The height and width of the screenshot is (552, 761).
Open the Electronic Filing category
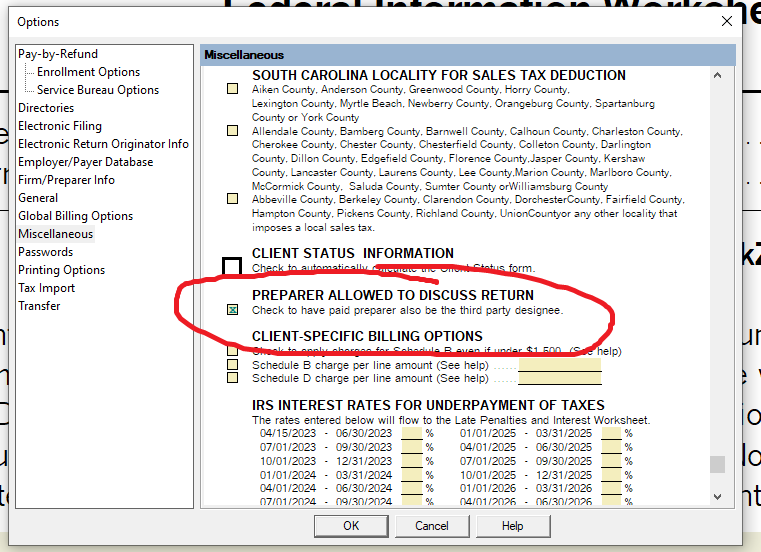click(x=60, y=126)
